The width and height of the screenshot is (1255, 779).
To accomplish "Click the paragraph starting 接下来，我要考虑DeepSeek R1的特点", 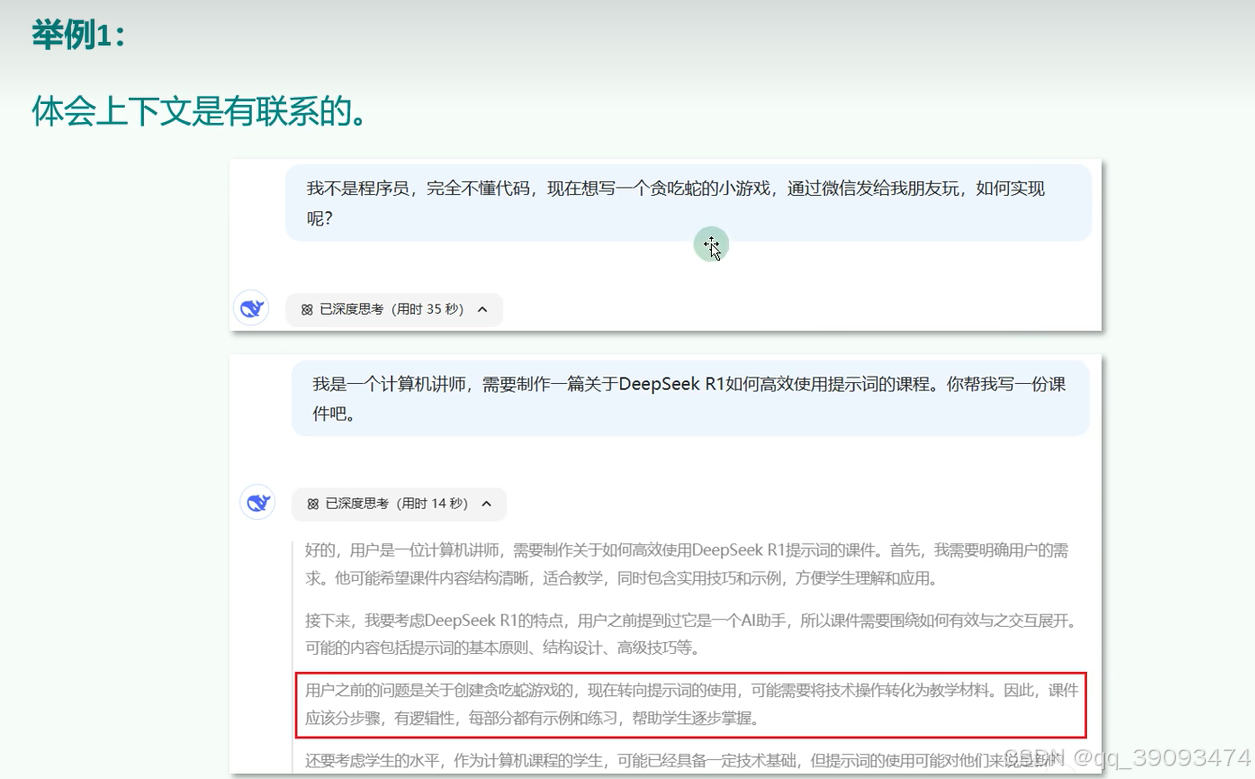I will pyautogui.click(x=690, y=634).
